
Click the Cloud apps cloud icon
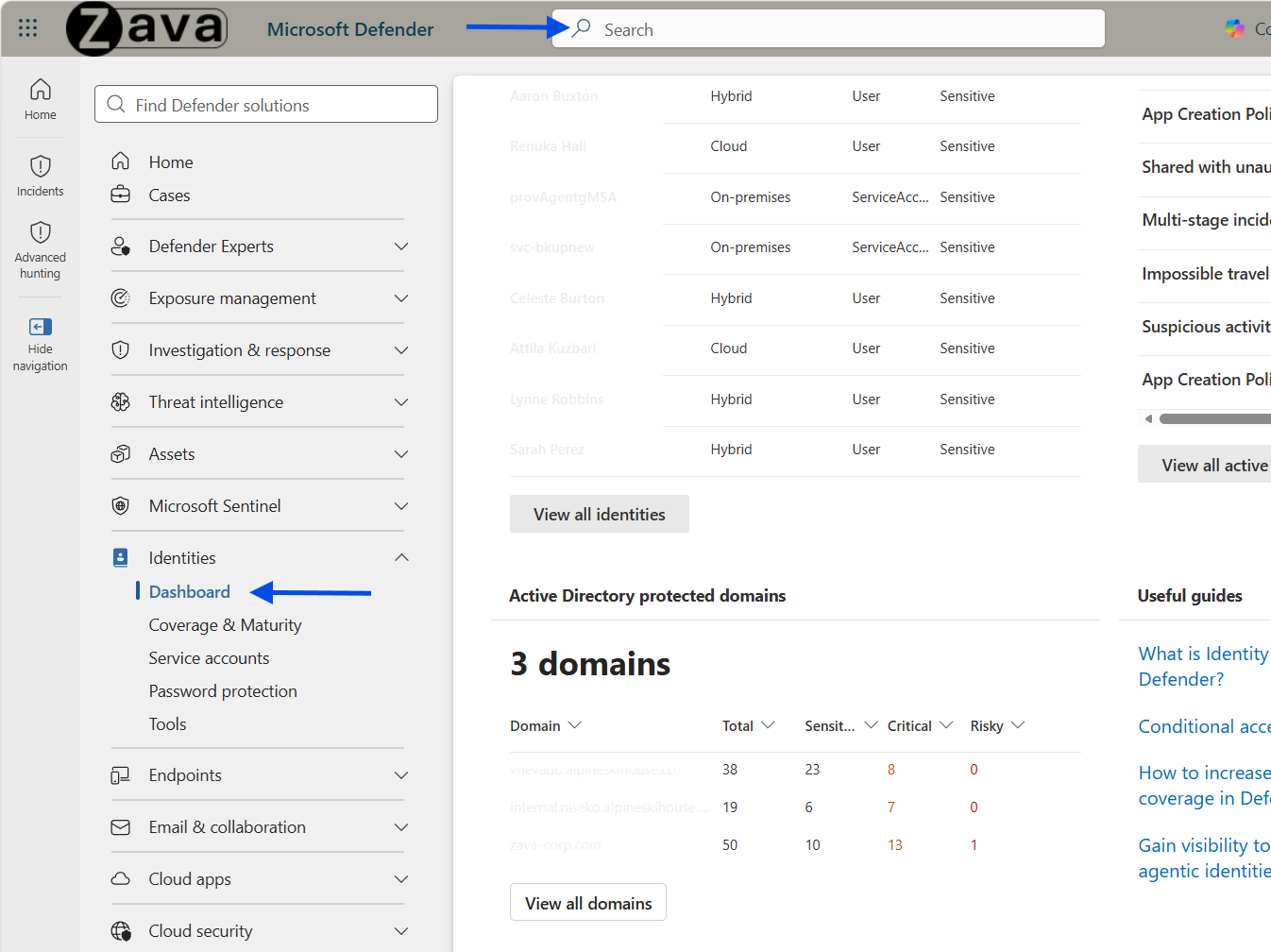121,879
